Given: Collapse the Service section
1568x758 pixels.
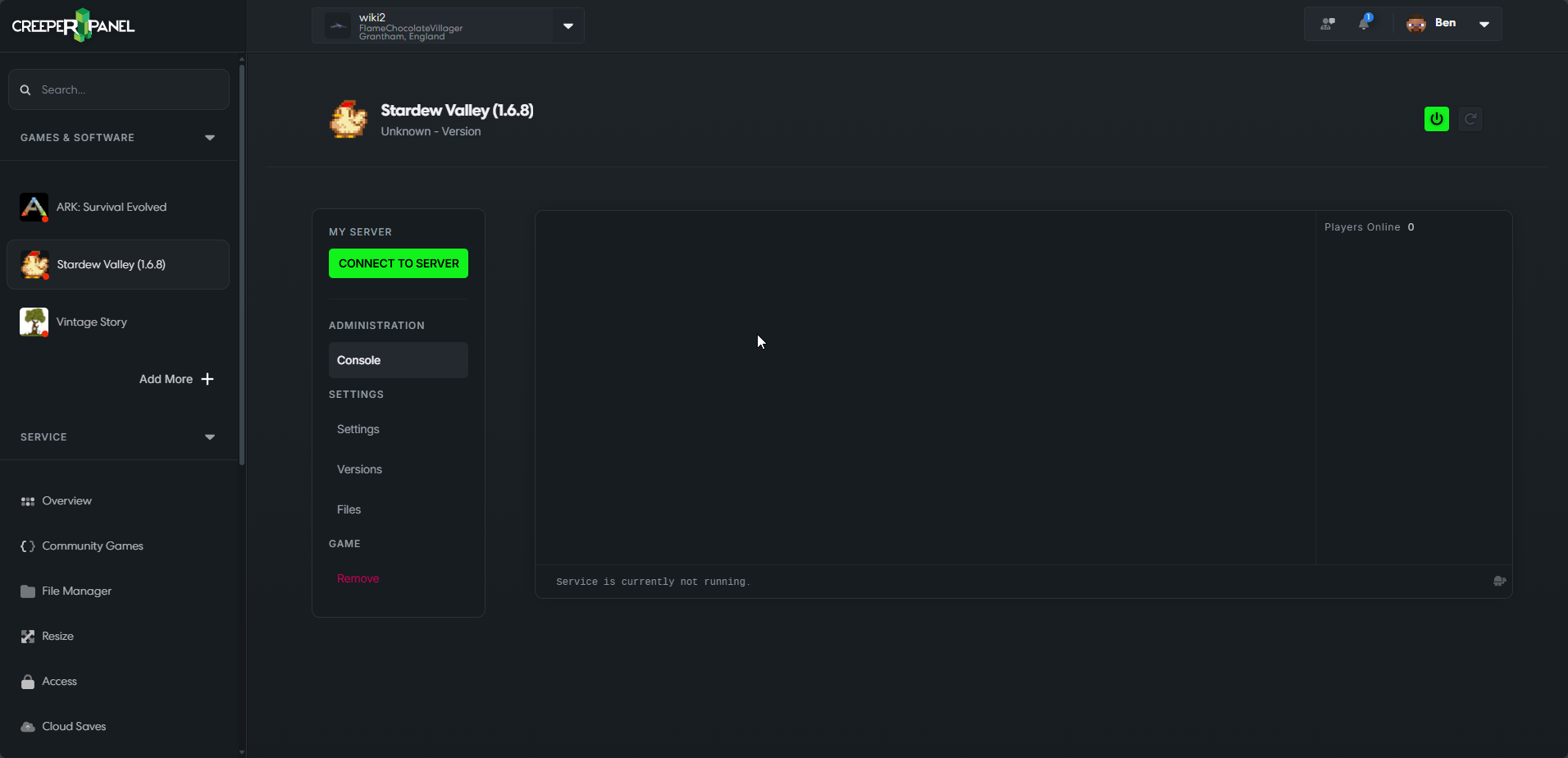Looking at the screenshot, I should (210, 437).
